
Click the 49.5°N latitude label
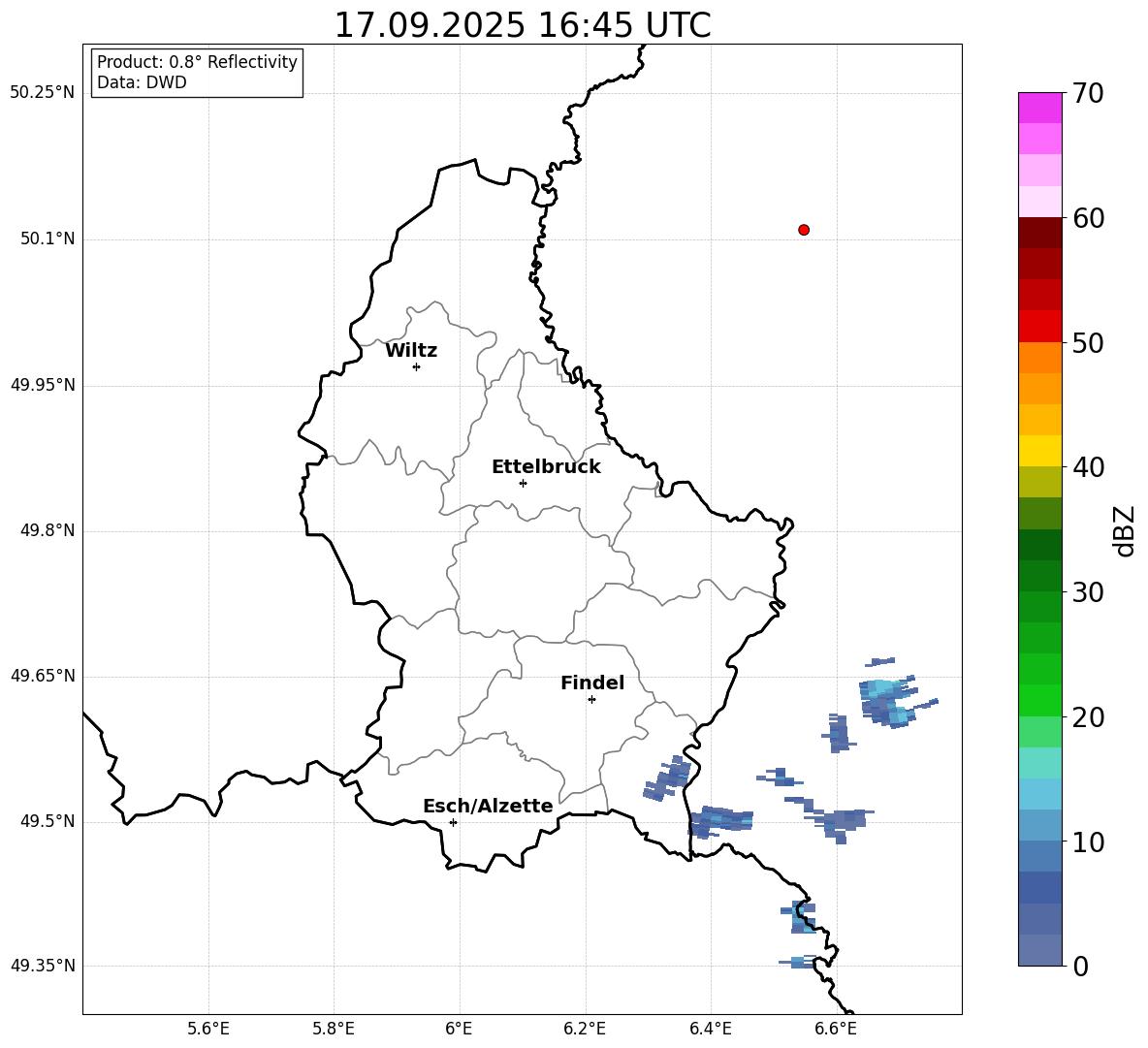(x=48, y=822)
